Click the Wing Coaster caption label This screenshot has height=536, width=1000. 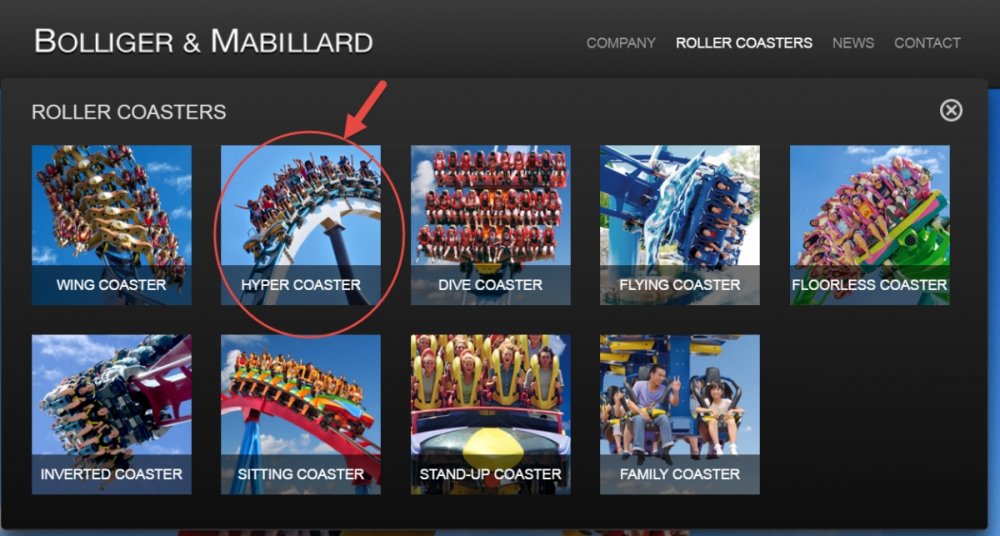112,285
